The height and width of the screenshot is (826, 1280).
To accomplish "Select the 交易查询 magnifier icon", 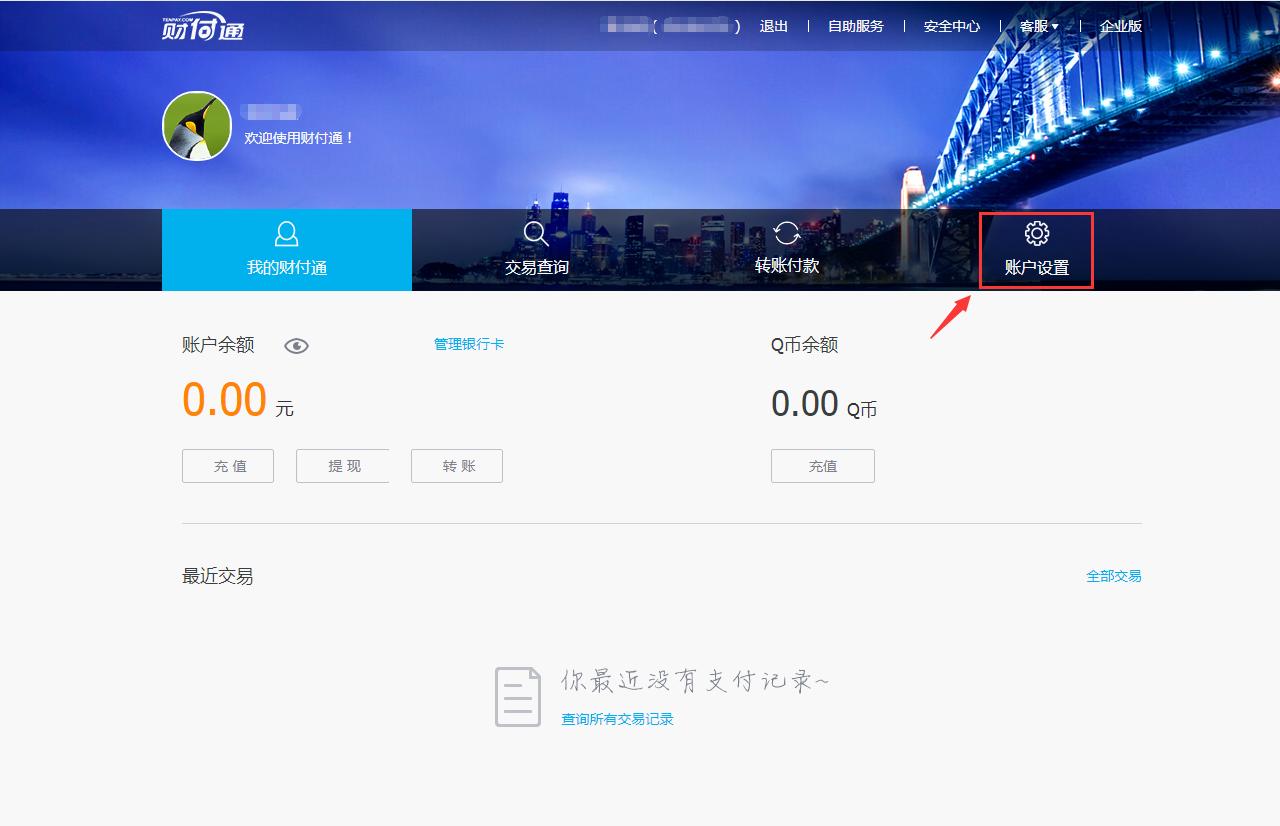I will pos(536,233).
